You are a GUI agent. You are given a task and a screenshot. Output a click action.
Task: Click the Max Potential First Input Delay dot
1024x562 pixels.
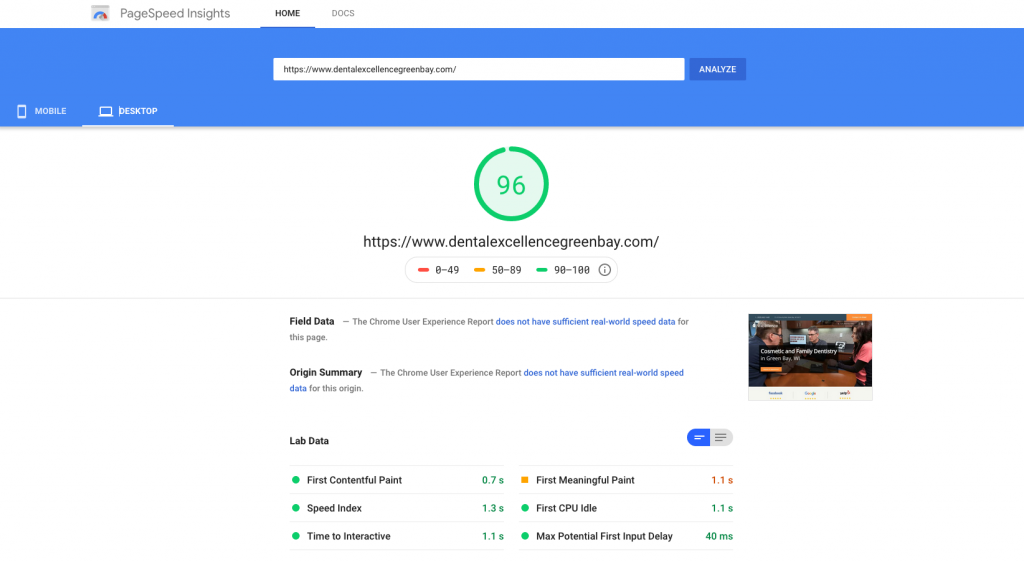[524, 536]
